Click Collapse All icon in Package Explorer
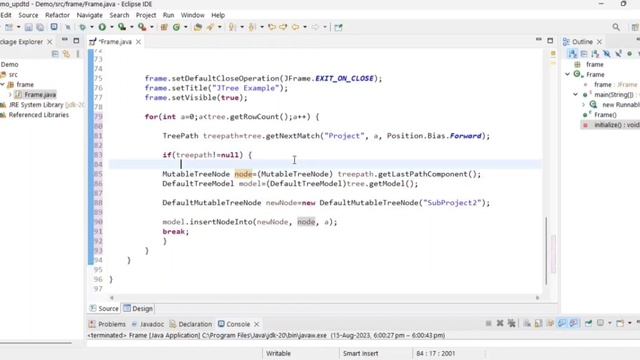The height and width of the screenshot is (360, 640). (x=55, y=54)
